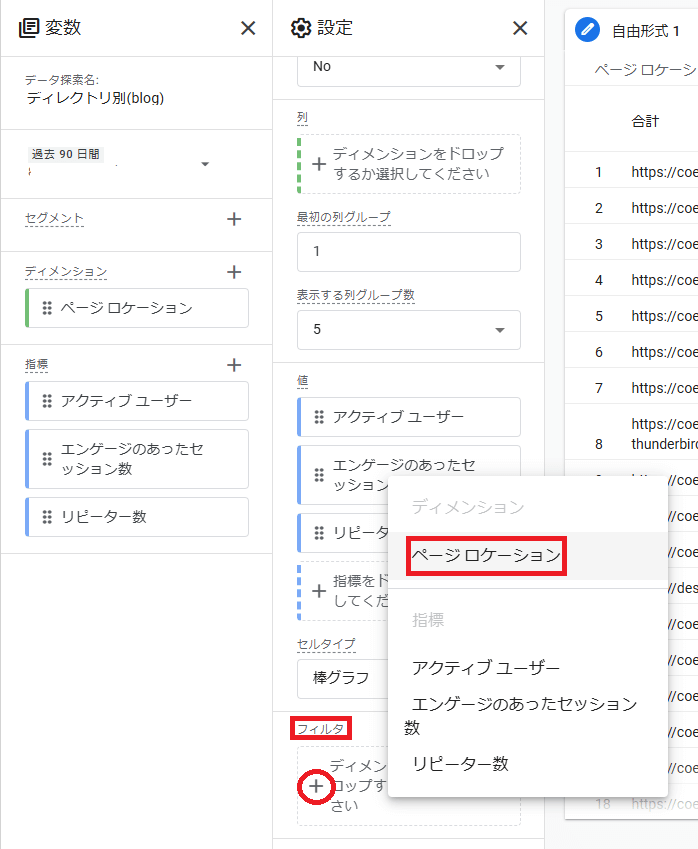Grab drag handle of リピーター数 in variables
The height and width of the screenshot is (849, 698).
click(x=47, y=517)
